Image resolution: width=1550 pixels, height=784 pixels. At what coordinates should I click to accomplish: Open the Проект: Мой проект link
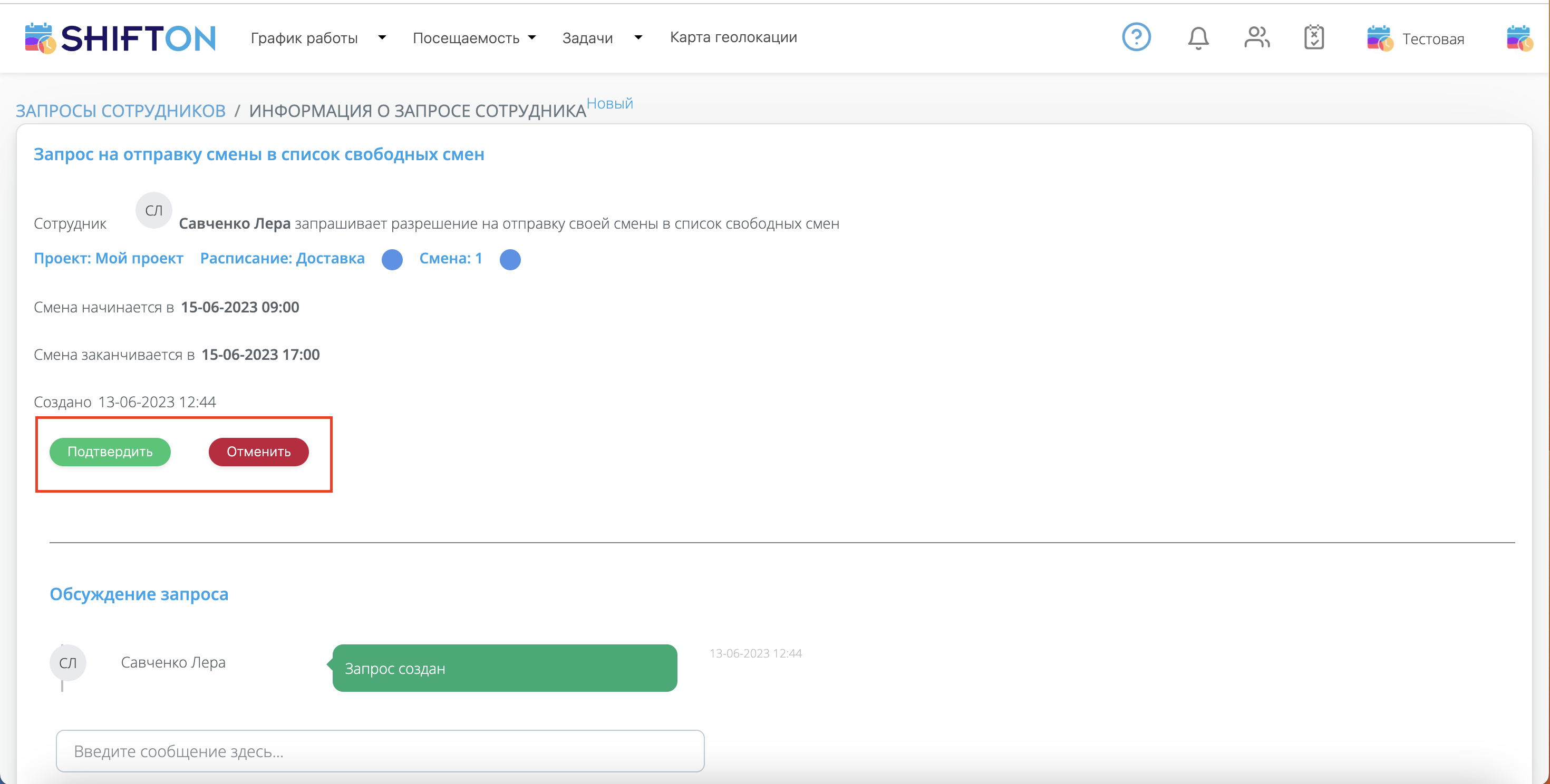[108, 259]
